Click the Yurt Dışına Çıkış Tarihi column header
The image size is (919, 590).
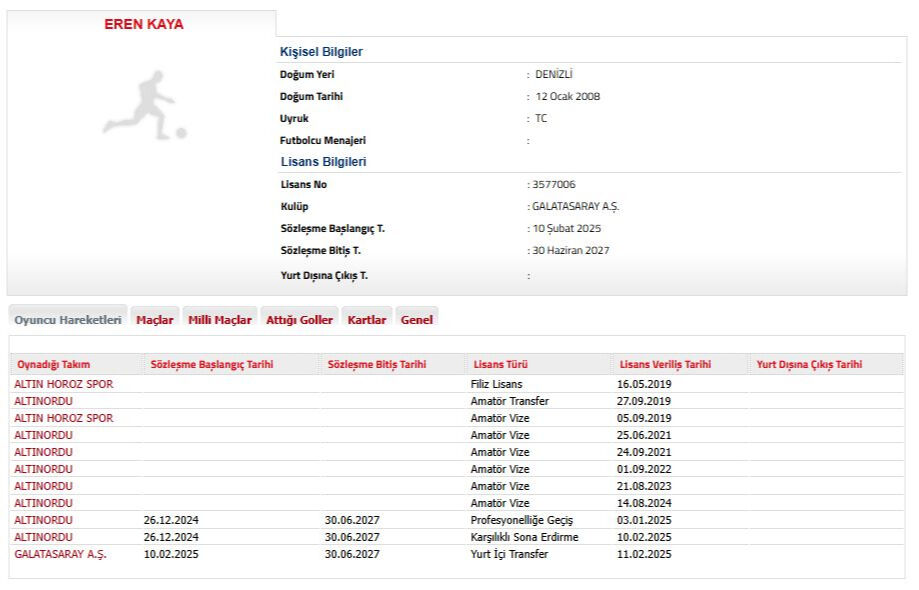tap(809, 365)
